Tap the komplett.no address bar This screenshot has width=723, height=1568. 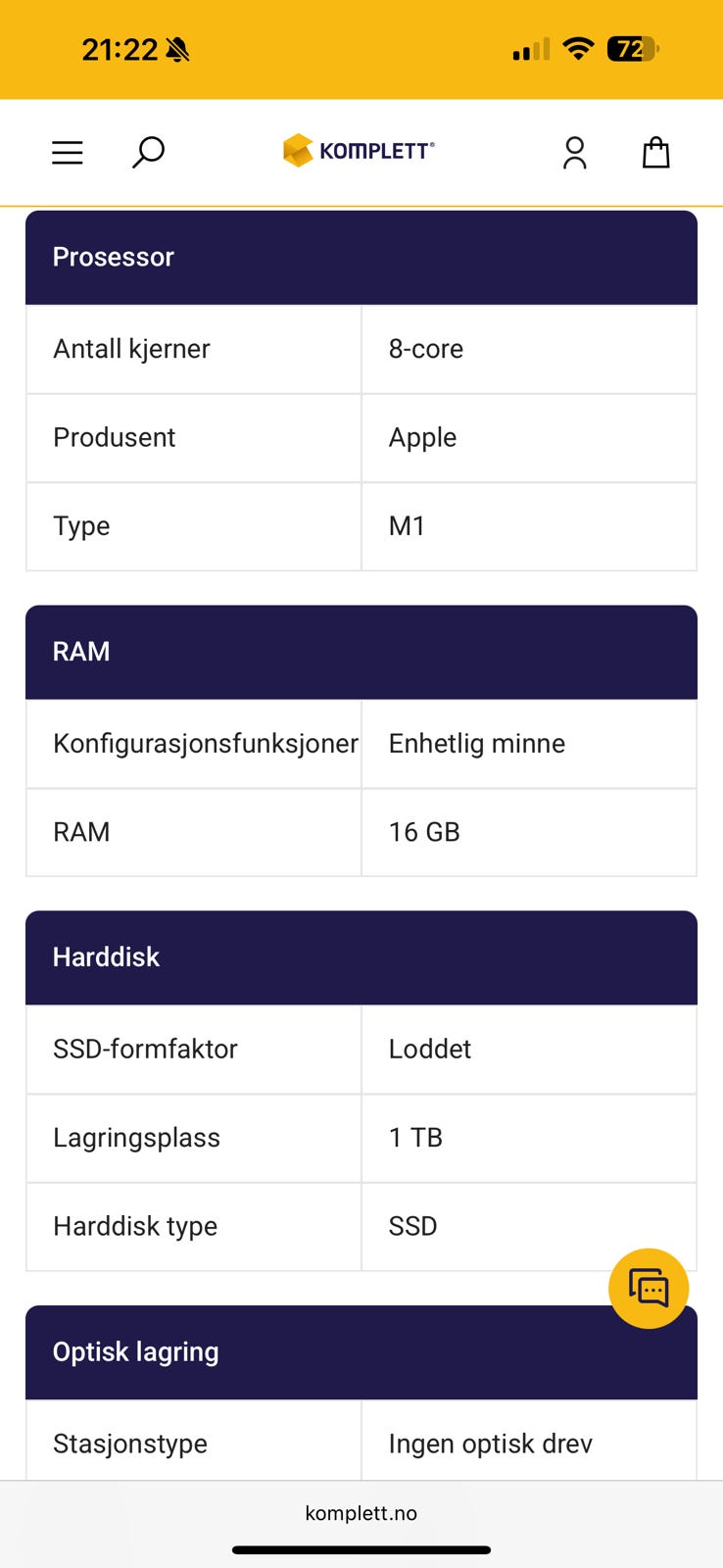pos(361,1513)
